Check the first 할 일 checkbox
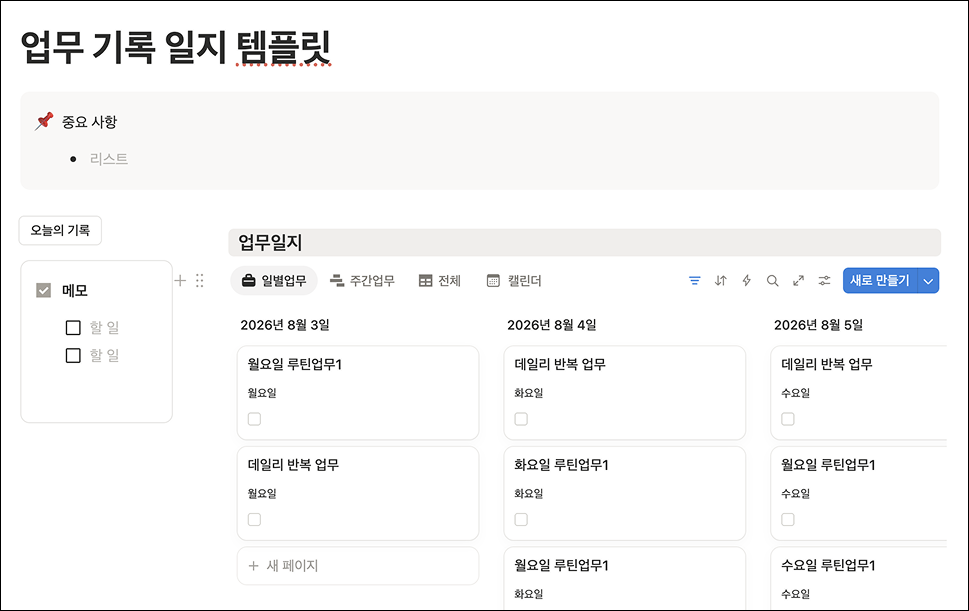Image resolution: width=969 pixels, height=611 pixels. click(73, 327)
